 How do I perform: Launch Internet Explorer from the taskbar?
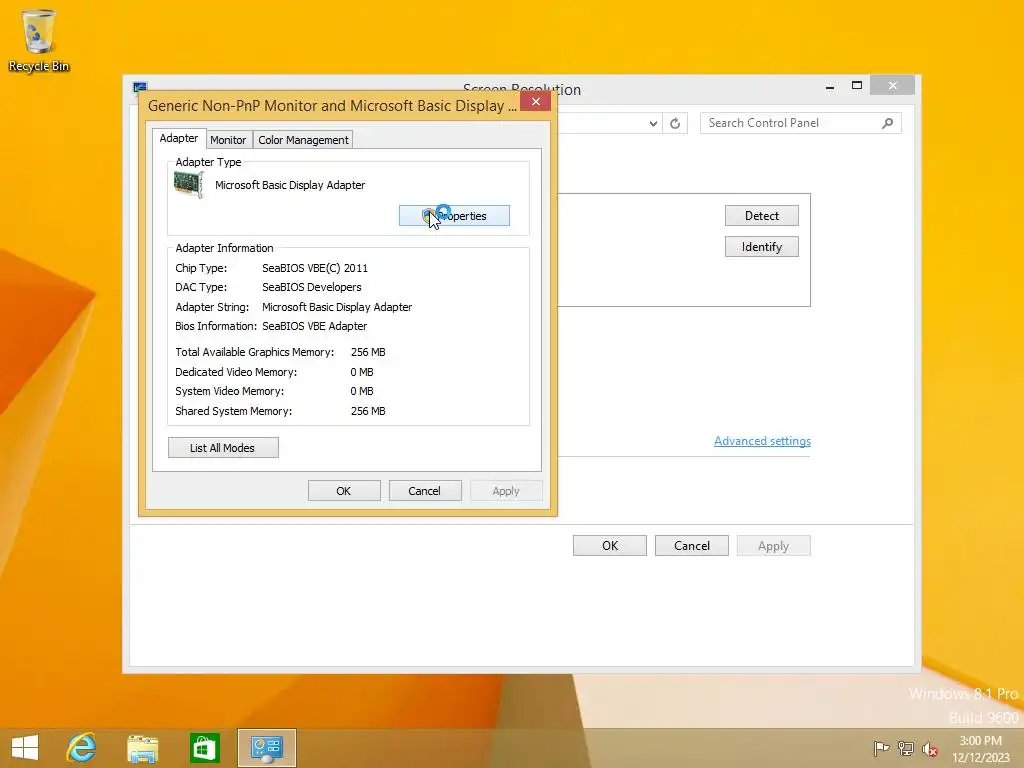(x=82, y=748)
